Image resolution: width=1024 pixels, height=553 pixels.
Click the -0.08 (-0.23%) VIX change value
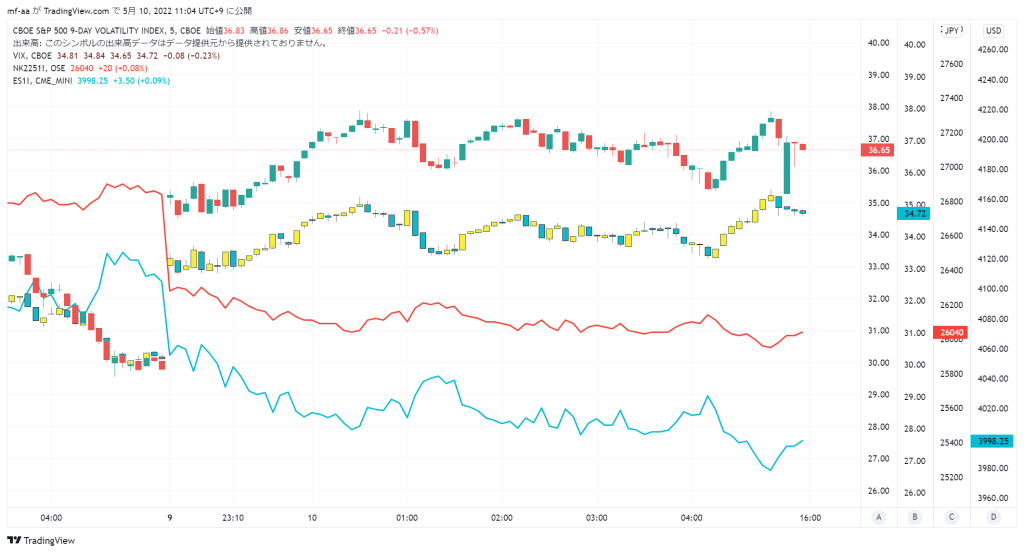click(191, 55)
